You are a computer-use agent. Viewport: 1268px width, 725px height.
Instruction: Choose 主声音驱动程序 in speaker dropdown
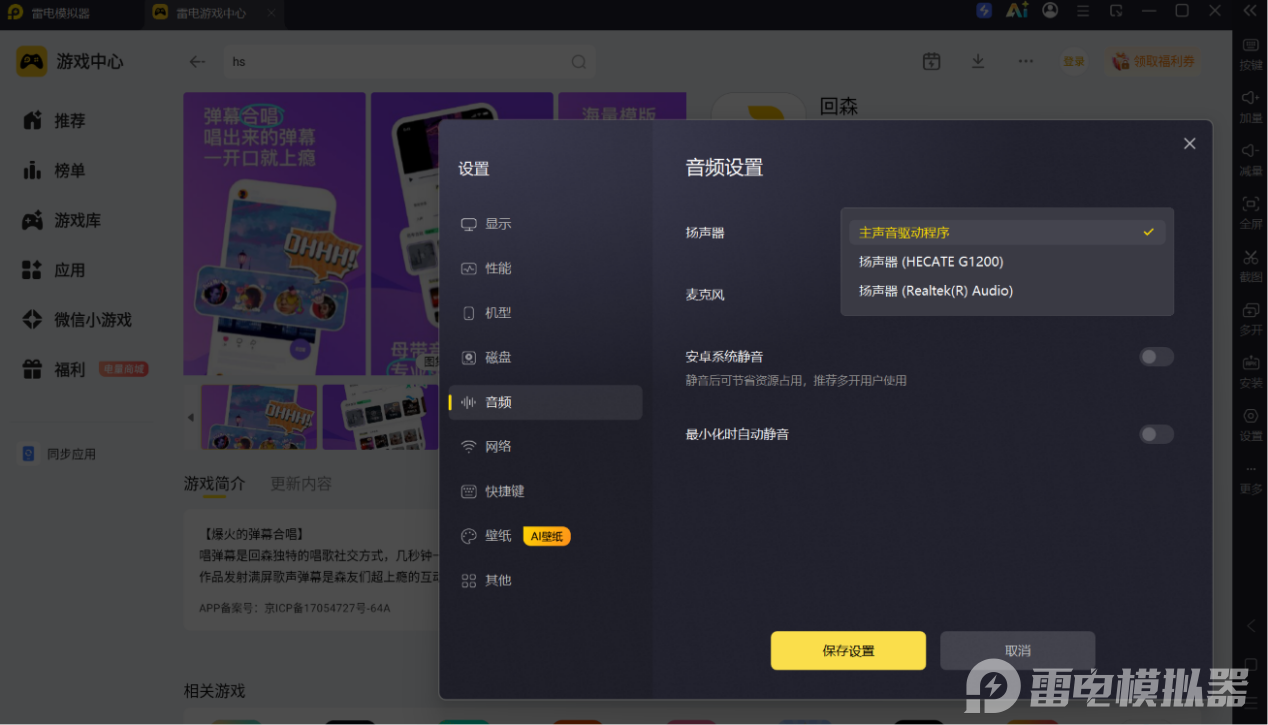(x=1007, y=232)
